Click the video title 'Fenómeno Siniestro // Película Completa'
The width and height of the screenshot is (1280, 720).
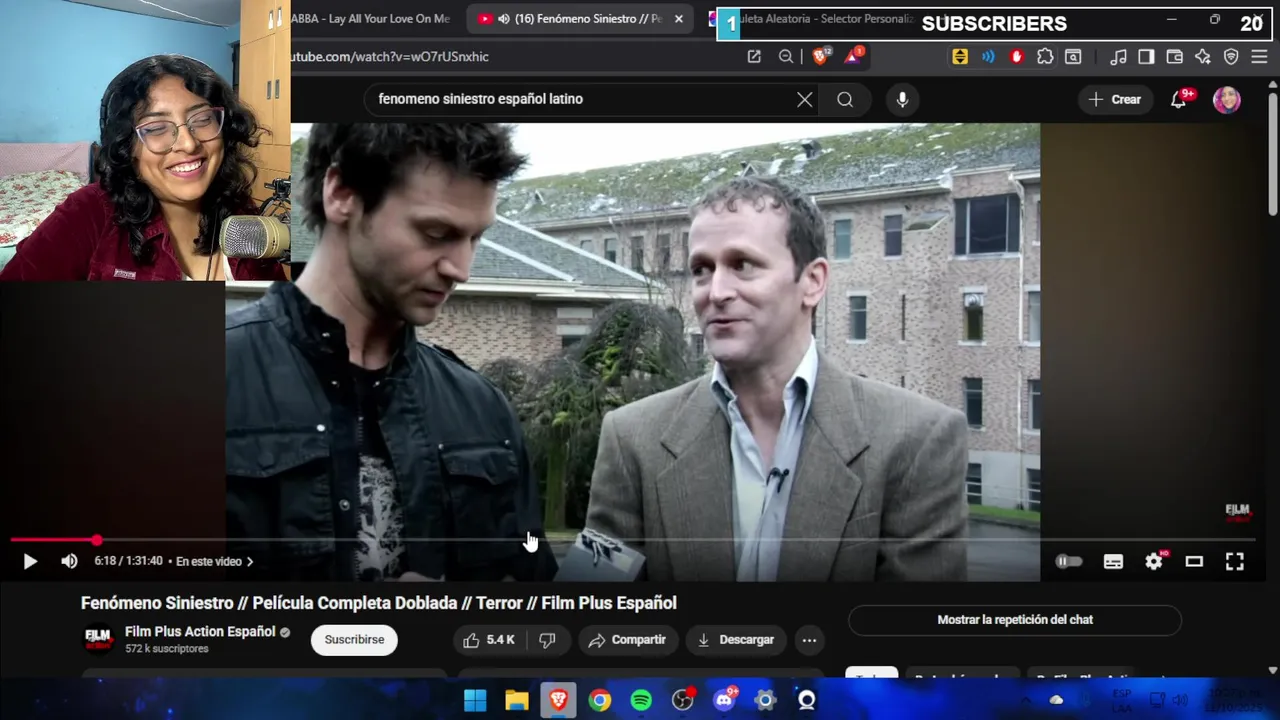click(x=379, y=603)
